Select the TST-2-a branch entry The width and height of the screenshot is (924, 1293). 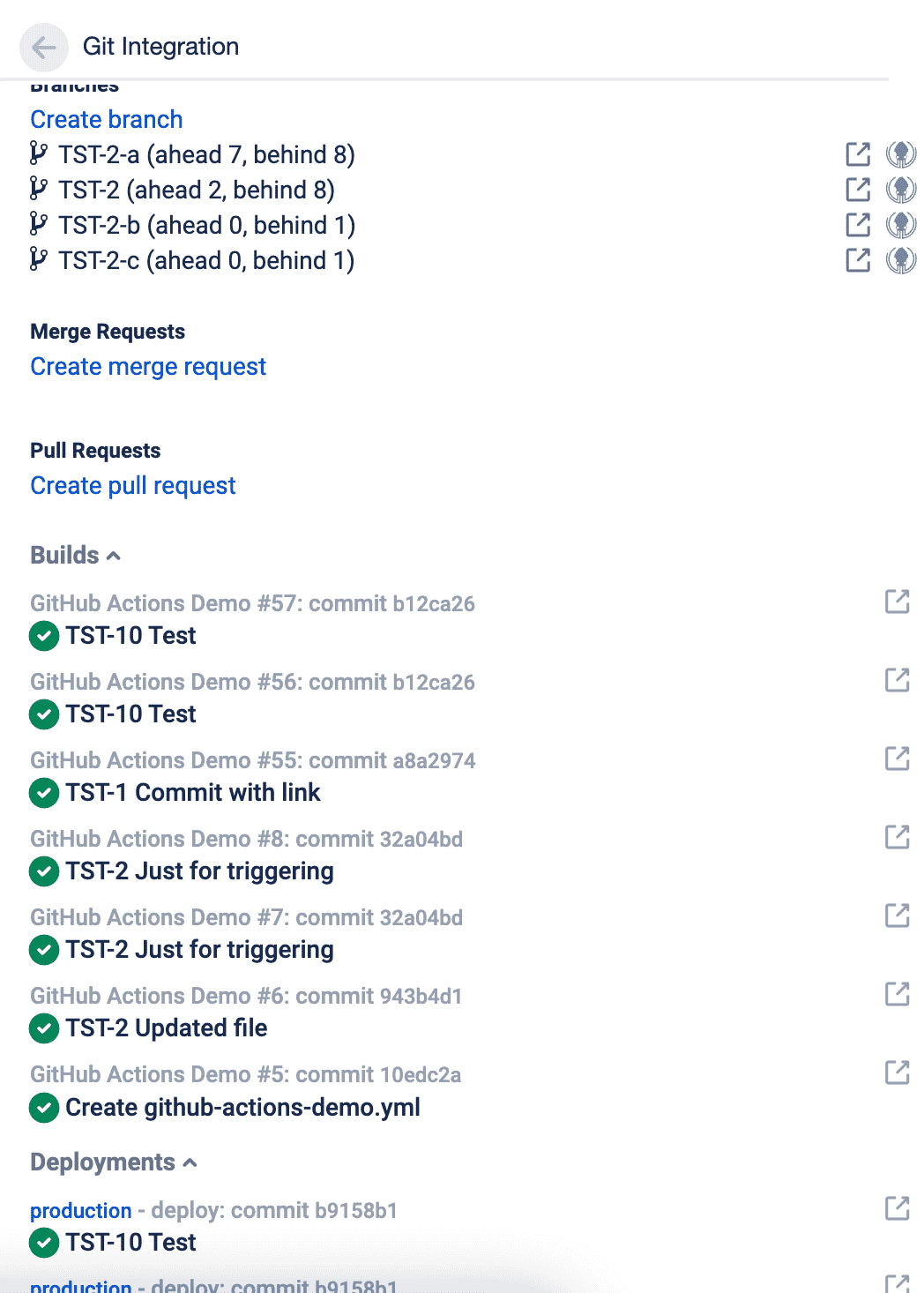pyautogui.click(x=206, y=155)
